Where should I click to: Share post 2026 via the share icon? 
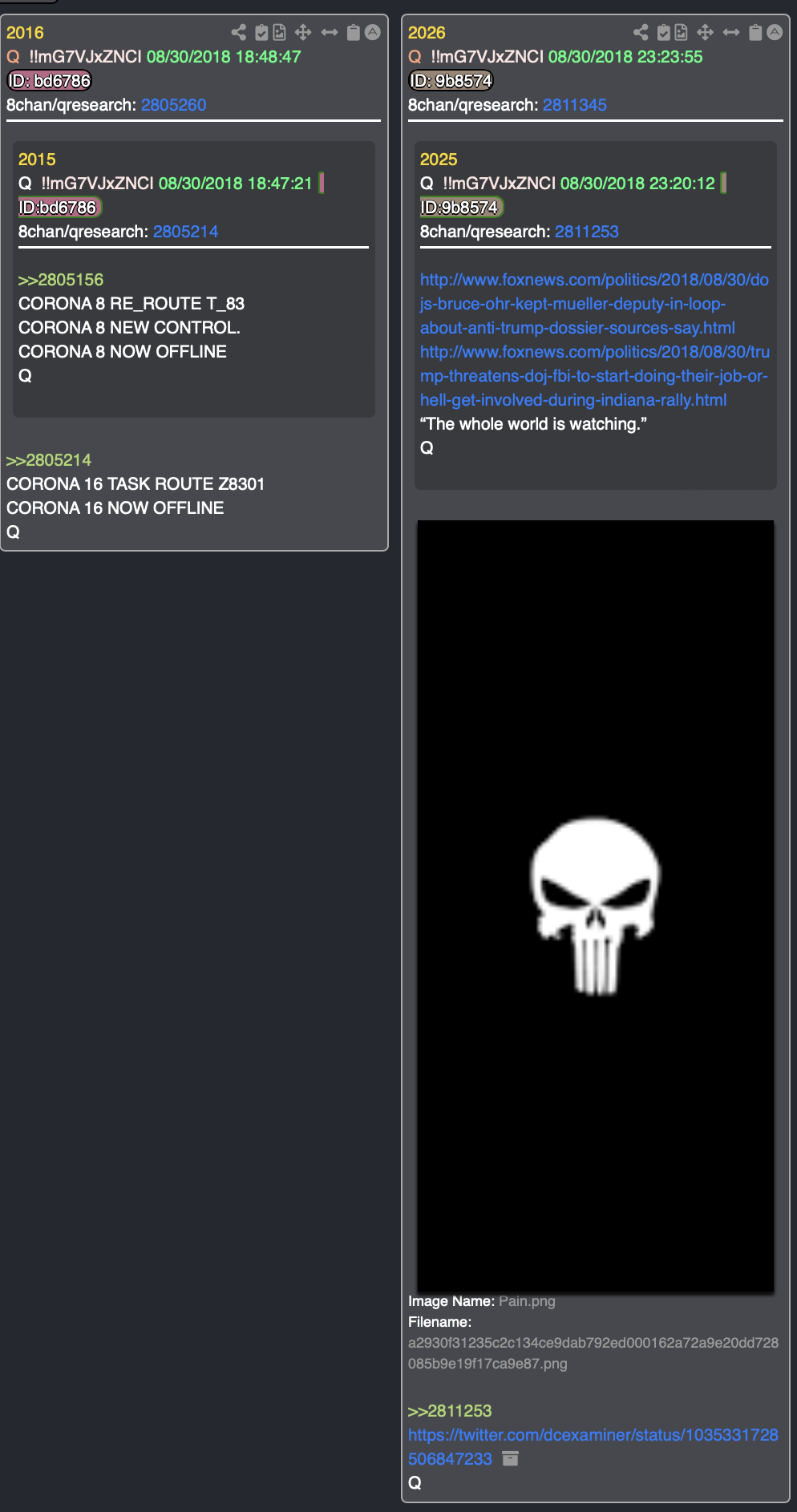pos(641,32)
